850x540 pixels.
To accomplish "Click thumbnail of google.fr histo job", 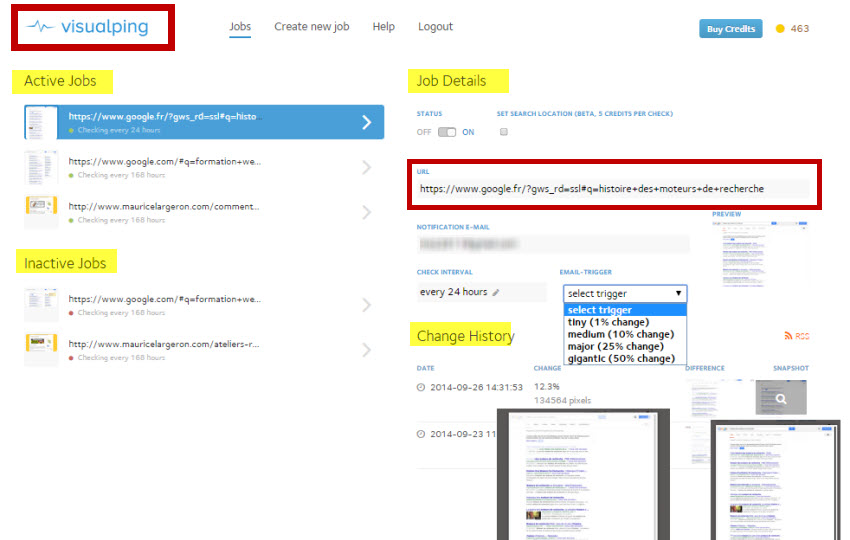I will coord(41,123).
